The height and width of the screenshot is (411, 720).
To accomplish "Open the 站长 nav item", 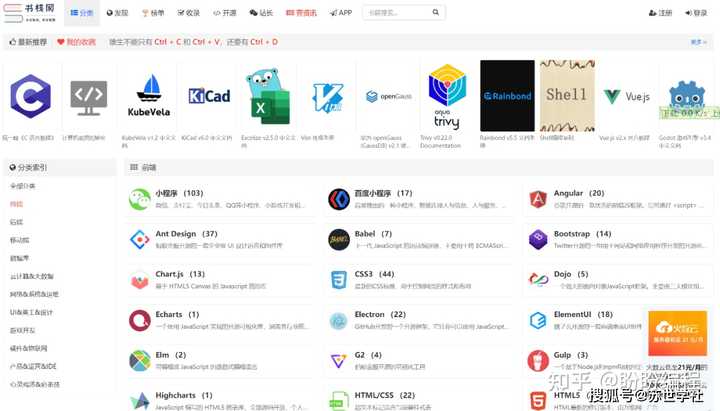I will tap(261, 13).
